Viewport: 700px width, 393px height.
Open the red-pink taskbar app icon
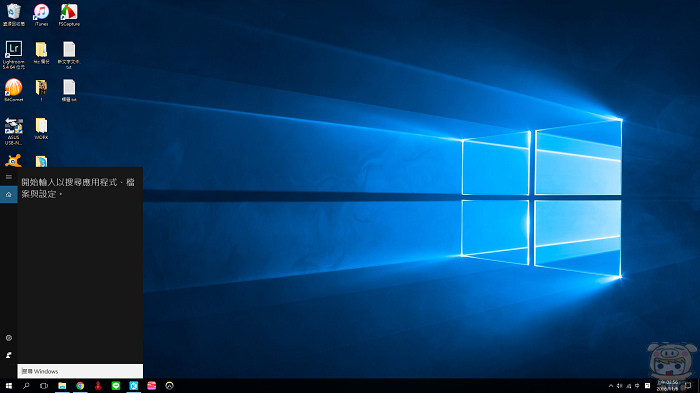tap(151, 385)
